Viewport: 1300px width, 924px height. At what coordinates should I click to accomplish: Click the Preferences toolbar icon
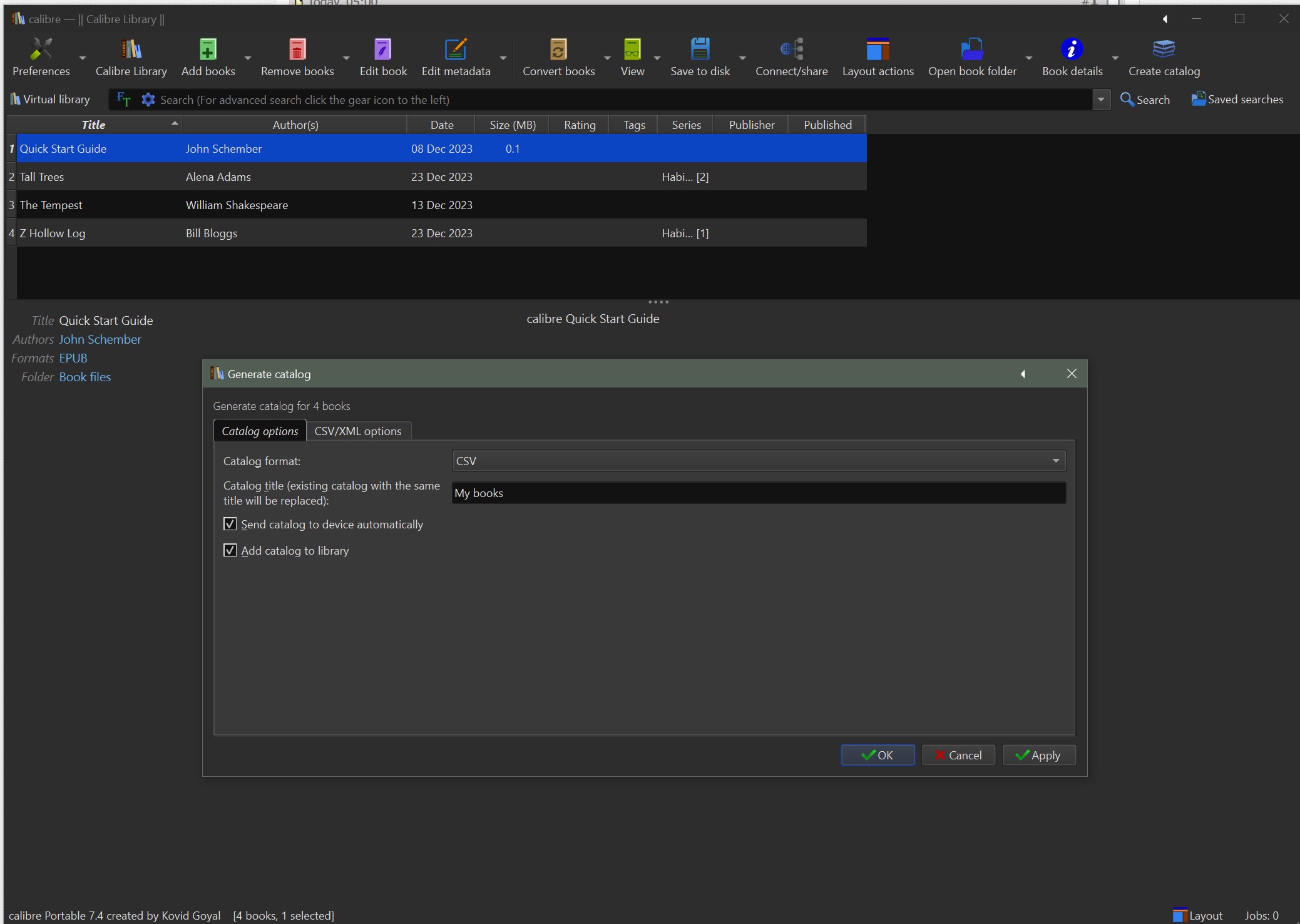click(x=41, y=49)
